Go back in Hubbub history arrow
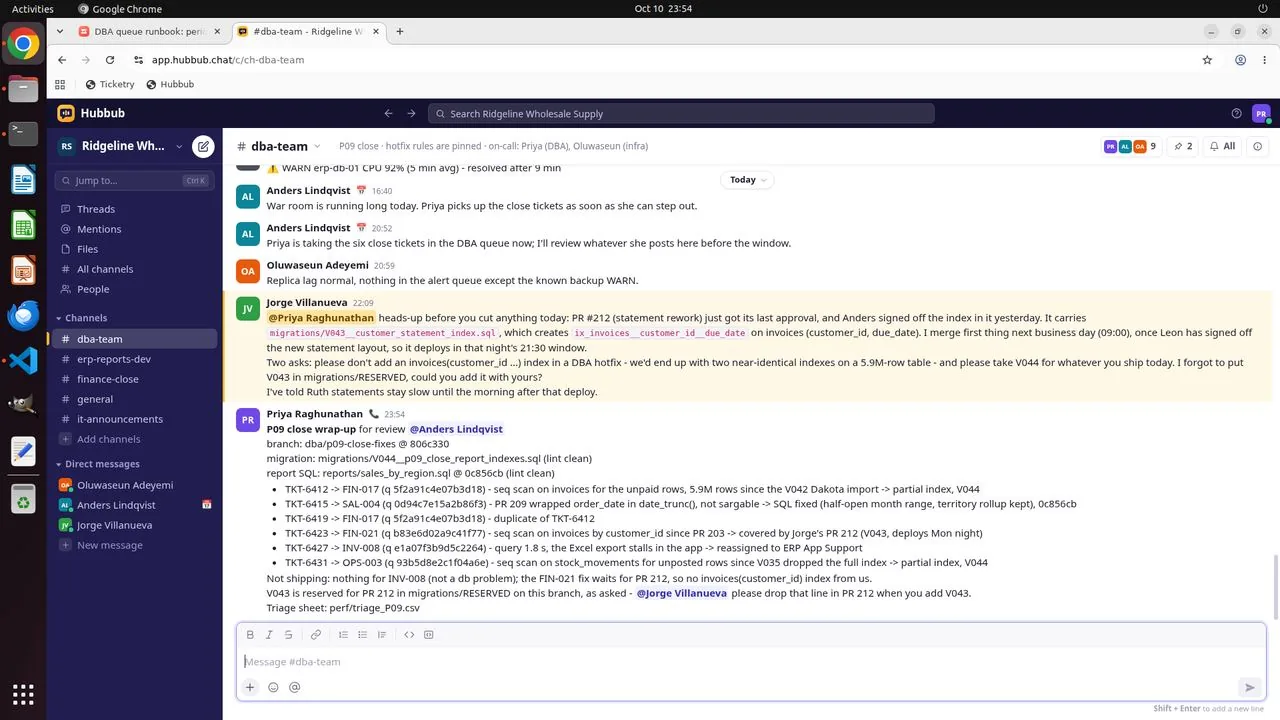 point(389,114)
